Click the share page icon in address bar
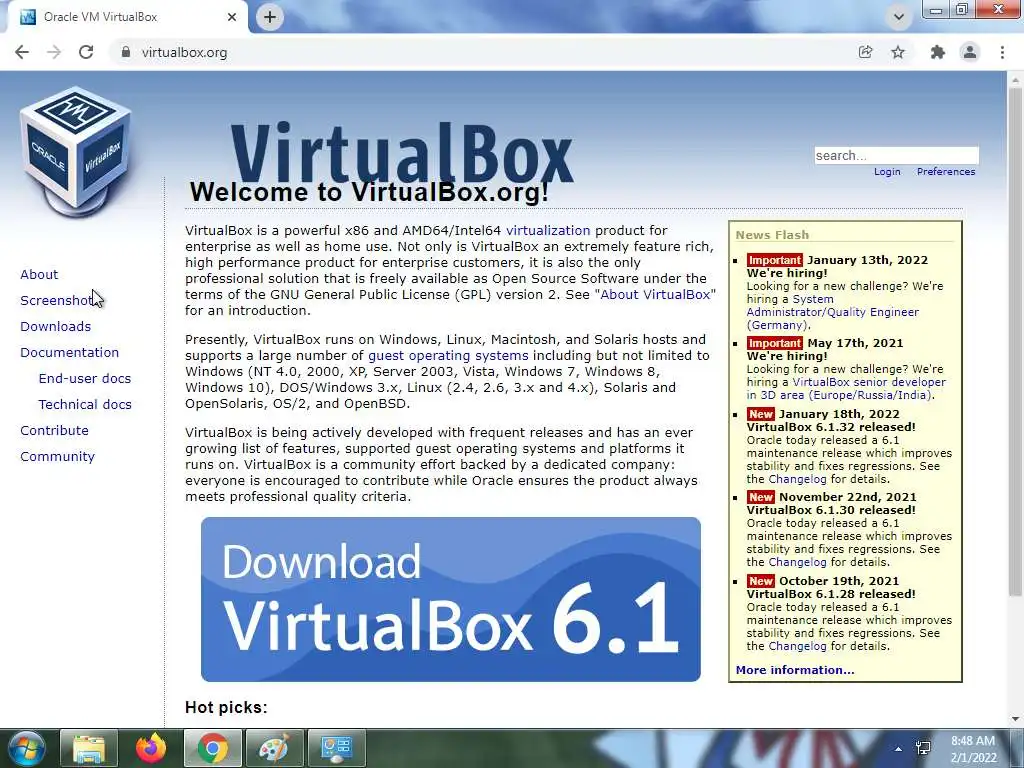 (865, 52)
